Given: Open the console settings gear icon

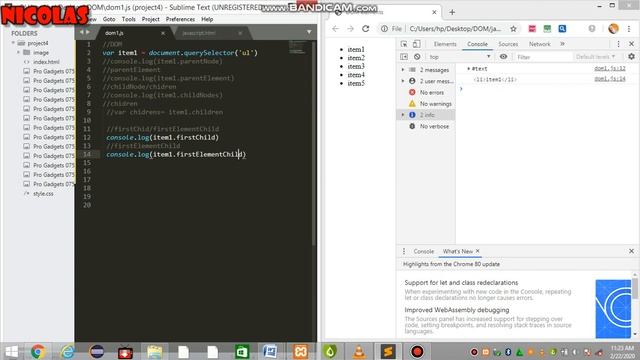Looking at the screenshot, I should click(x=631, y=57).
